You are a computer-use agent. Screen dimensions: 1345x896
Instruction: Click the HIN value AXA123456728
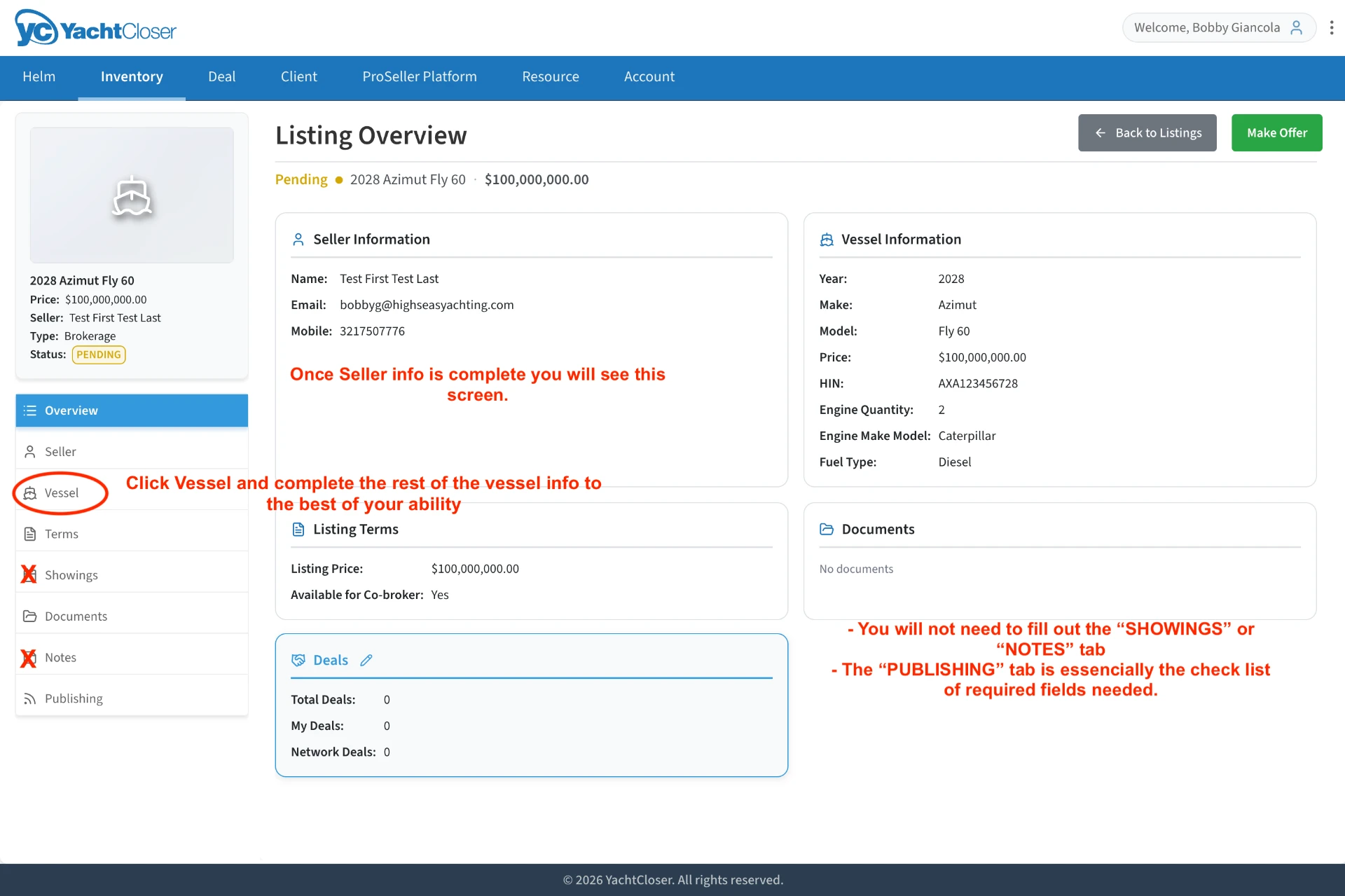[978, 384]
